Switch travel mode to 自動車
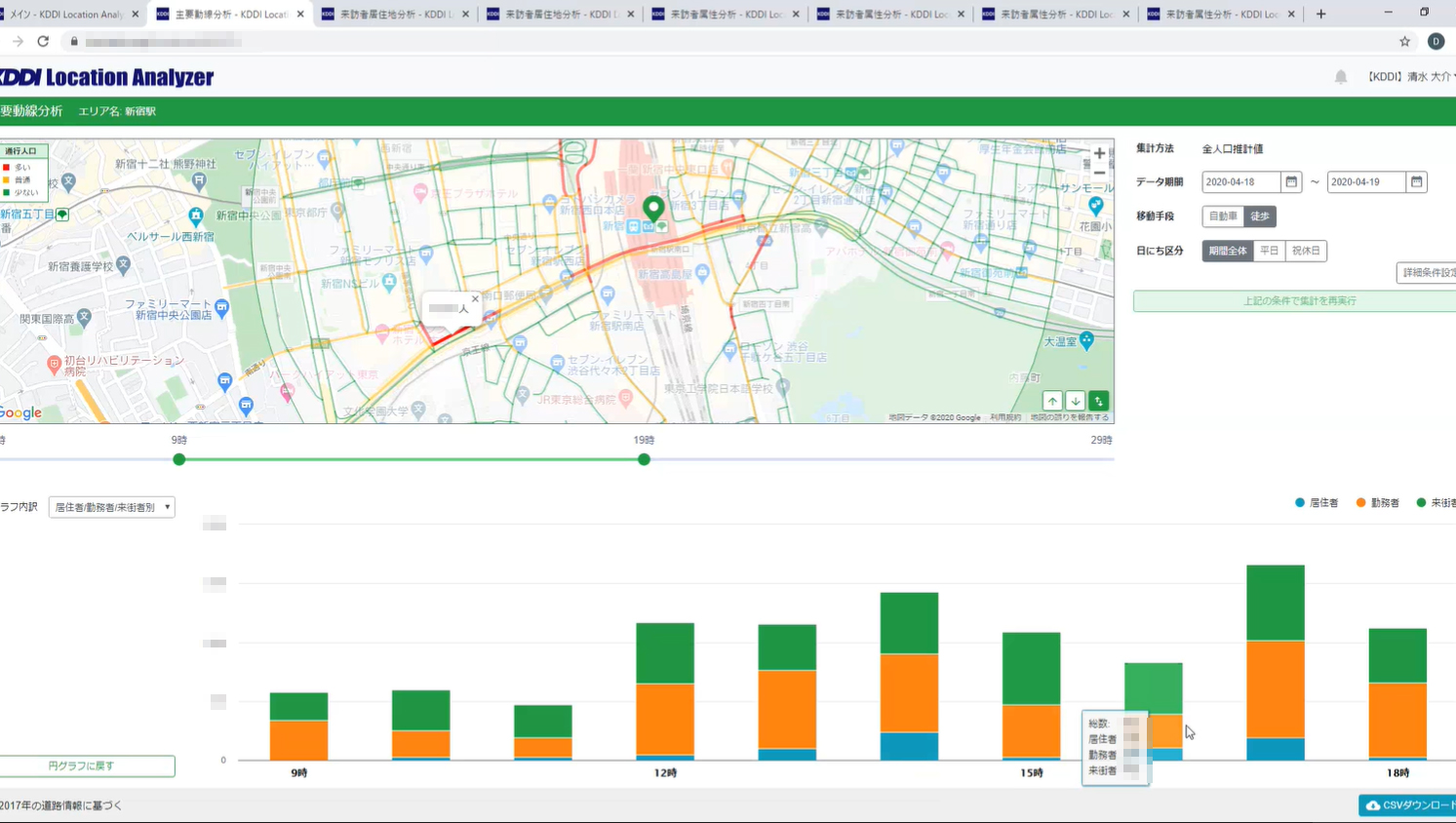This screenshot has height=823, width=1456. 1223,216
